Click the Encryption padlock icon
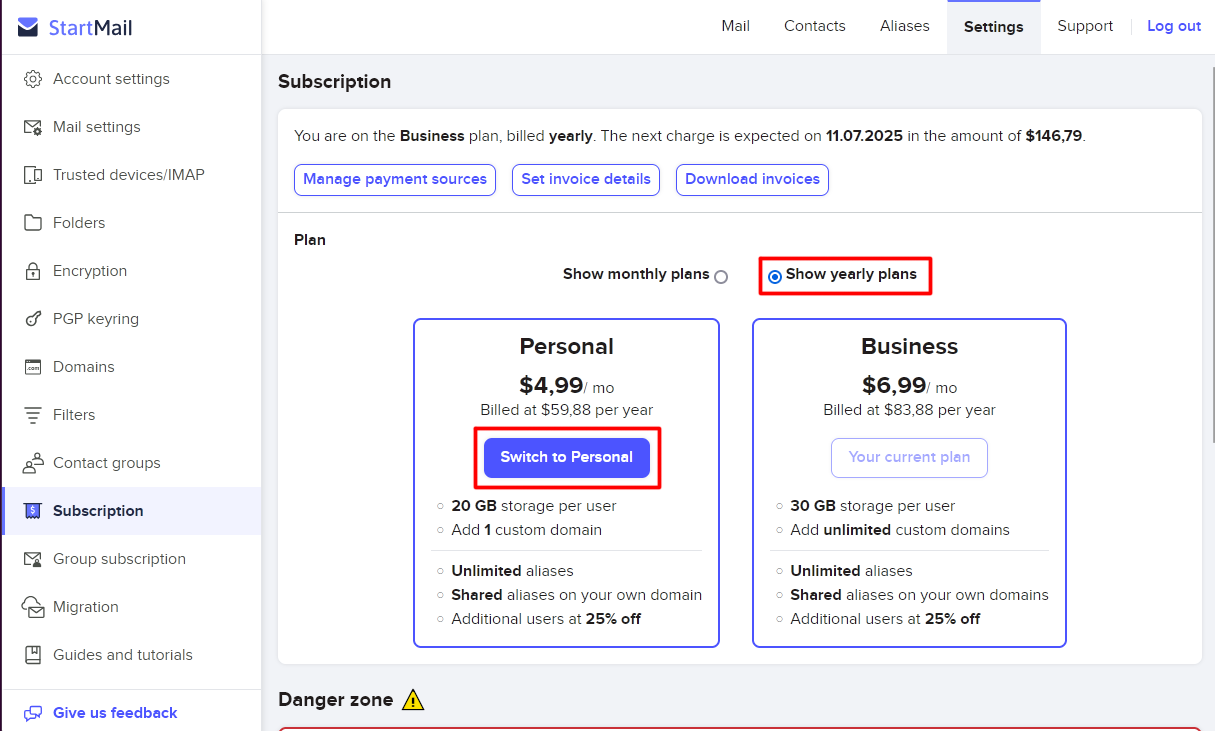The image size is (1215, 731). (x=33, y=271)
